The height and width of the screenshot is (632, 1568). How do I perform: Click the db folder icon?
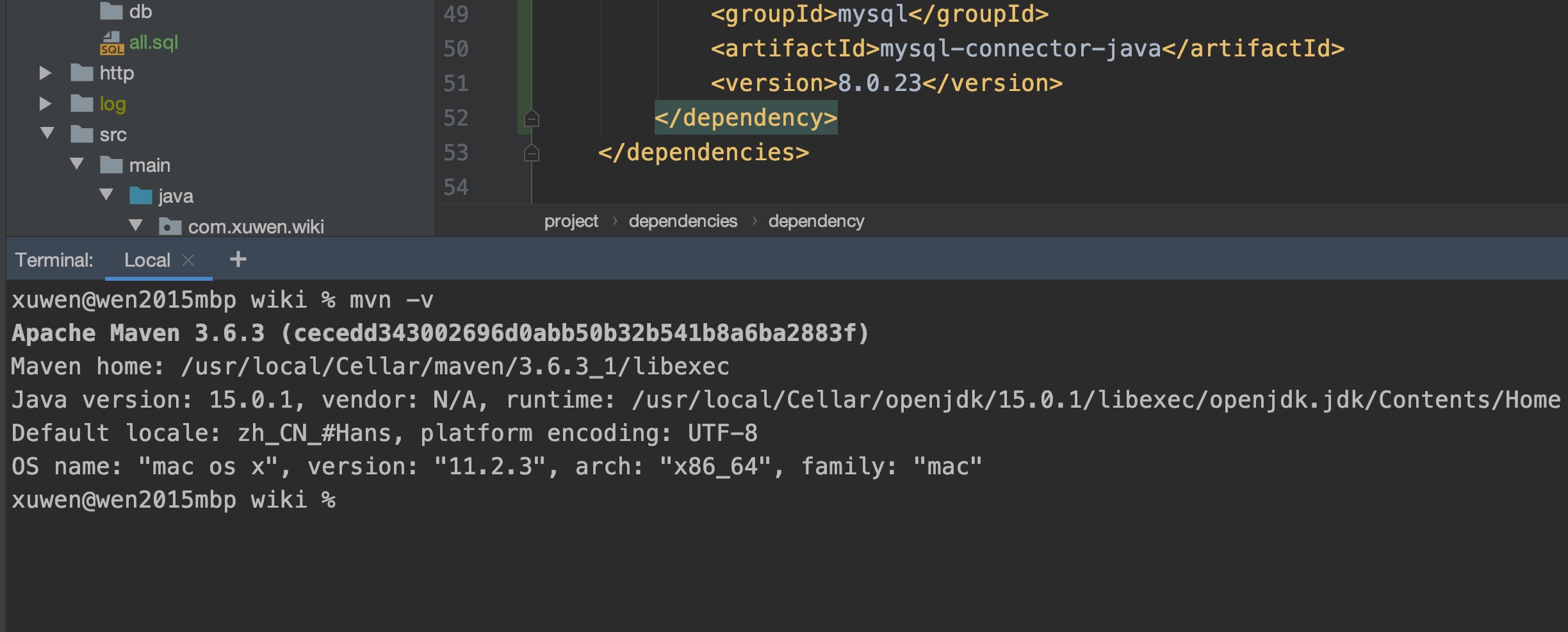(111, 11)
